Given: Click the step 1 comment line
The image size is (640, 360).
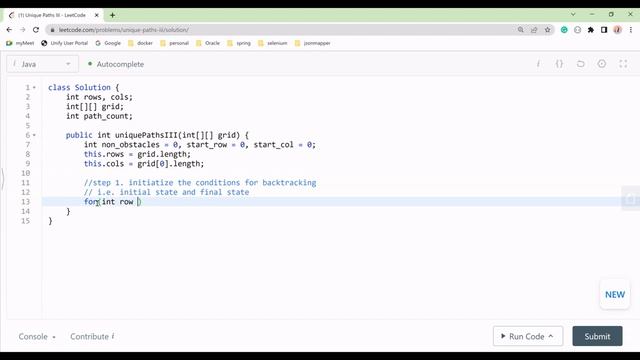Looking at the screenshot, I should pos(200,182).
